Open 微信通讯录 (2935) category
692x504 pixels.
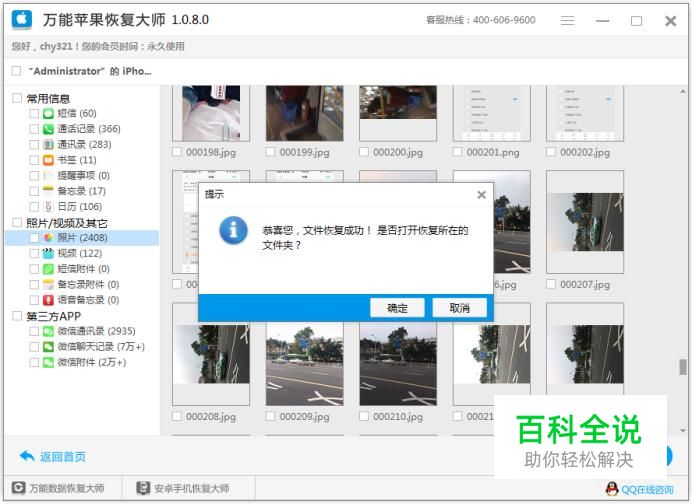pos(96,331)
